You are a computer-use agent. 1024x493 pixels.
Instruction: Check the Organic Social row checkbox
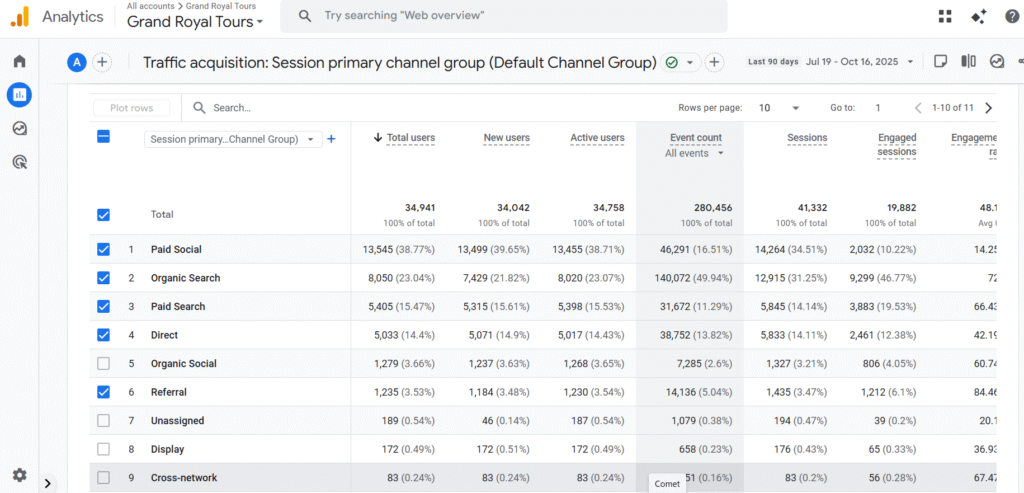point(103,363)
